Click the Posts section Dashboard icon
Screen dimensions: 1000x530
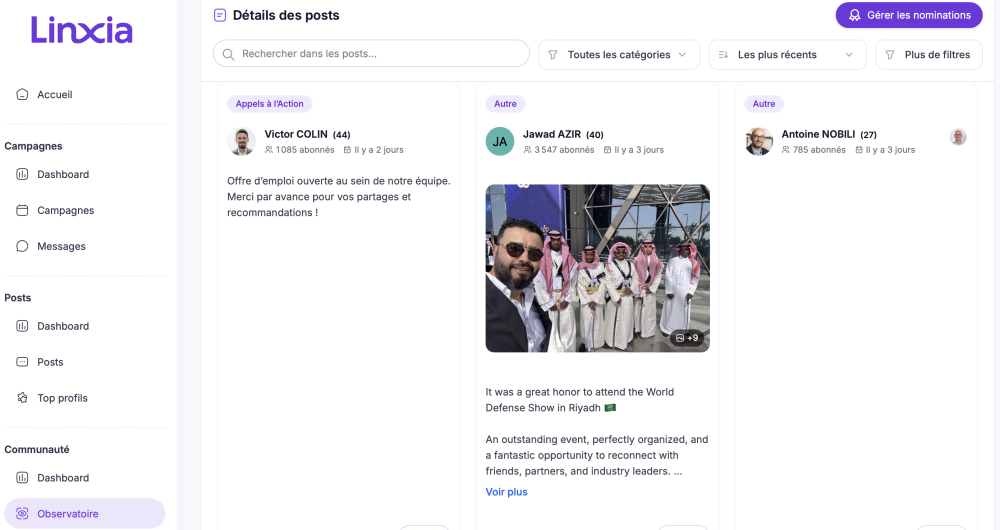22,326
